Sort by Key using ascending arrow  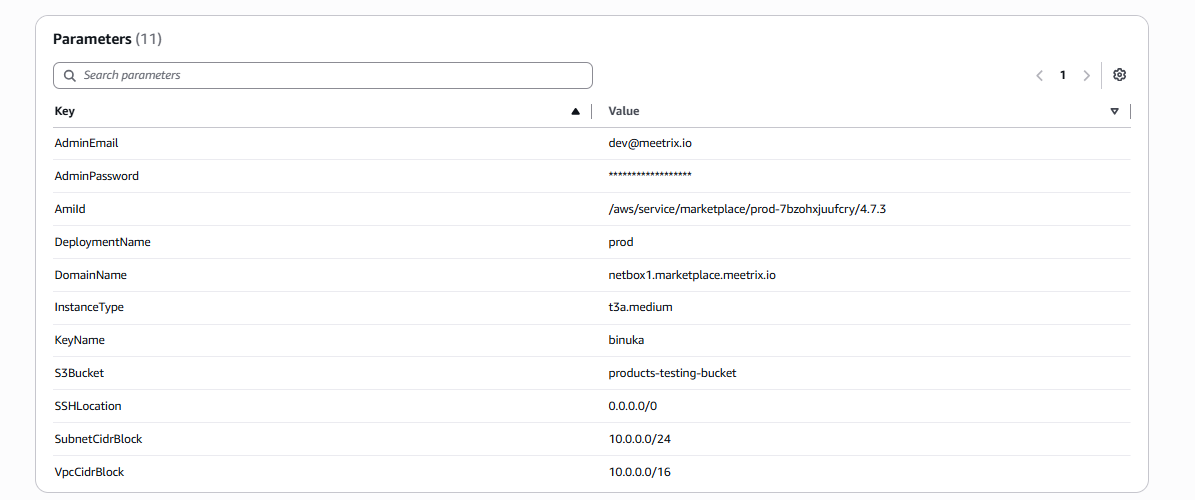point(575,111)
